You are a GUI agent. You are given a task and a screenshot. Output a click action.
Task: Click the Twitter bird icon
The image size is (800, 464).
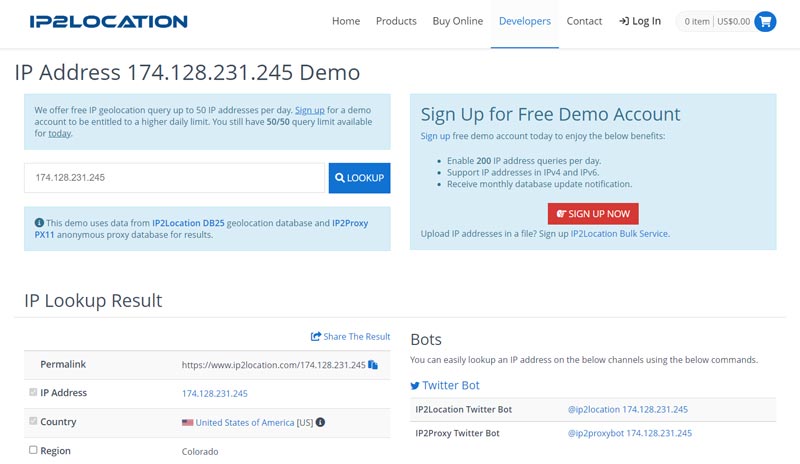point(415,385)
